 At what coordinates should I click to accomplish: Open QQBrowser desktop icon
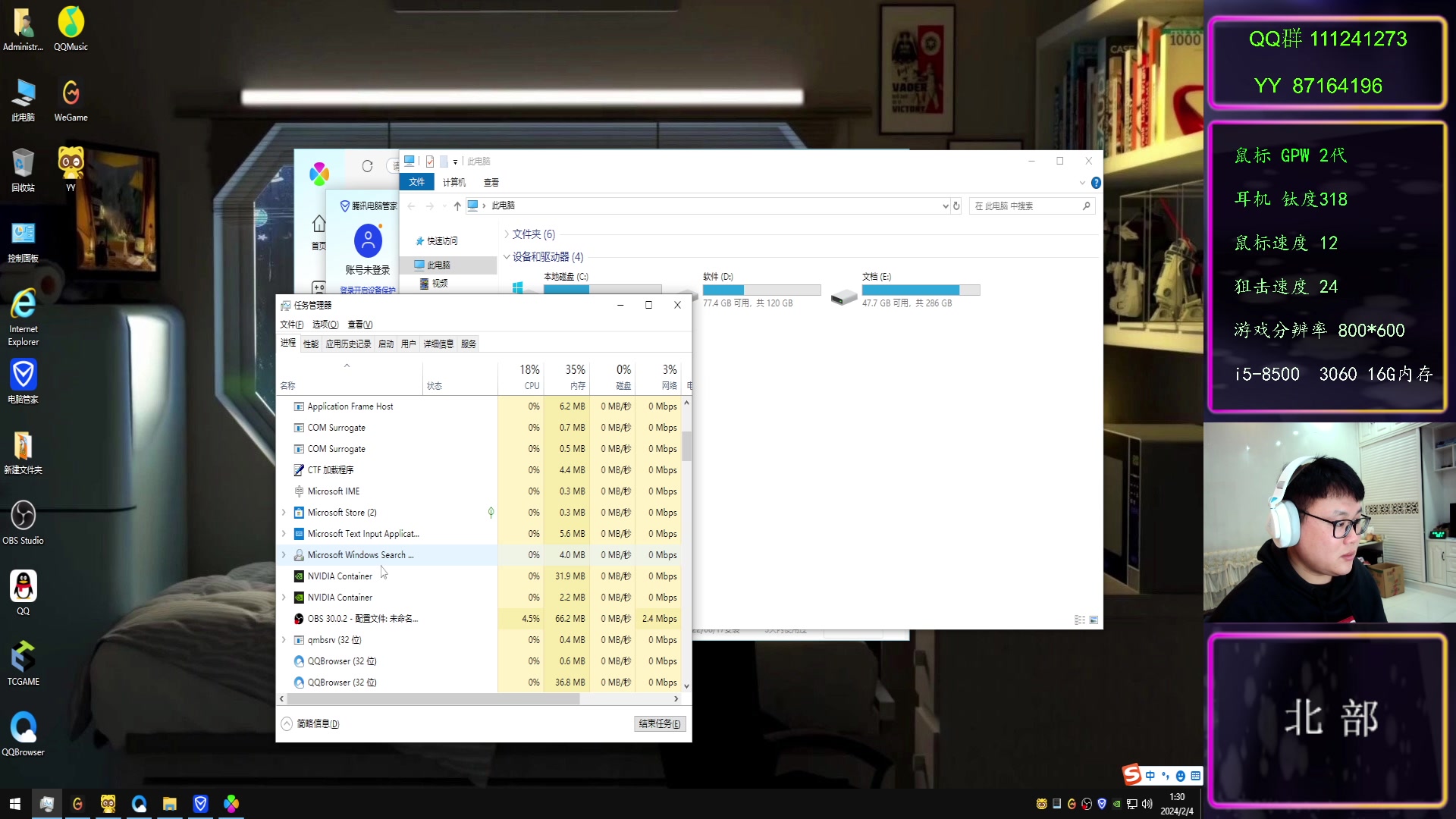pyautogui.click(x=23, y=734)
